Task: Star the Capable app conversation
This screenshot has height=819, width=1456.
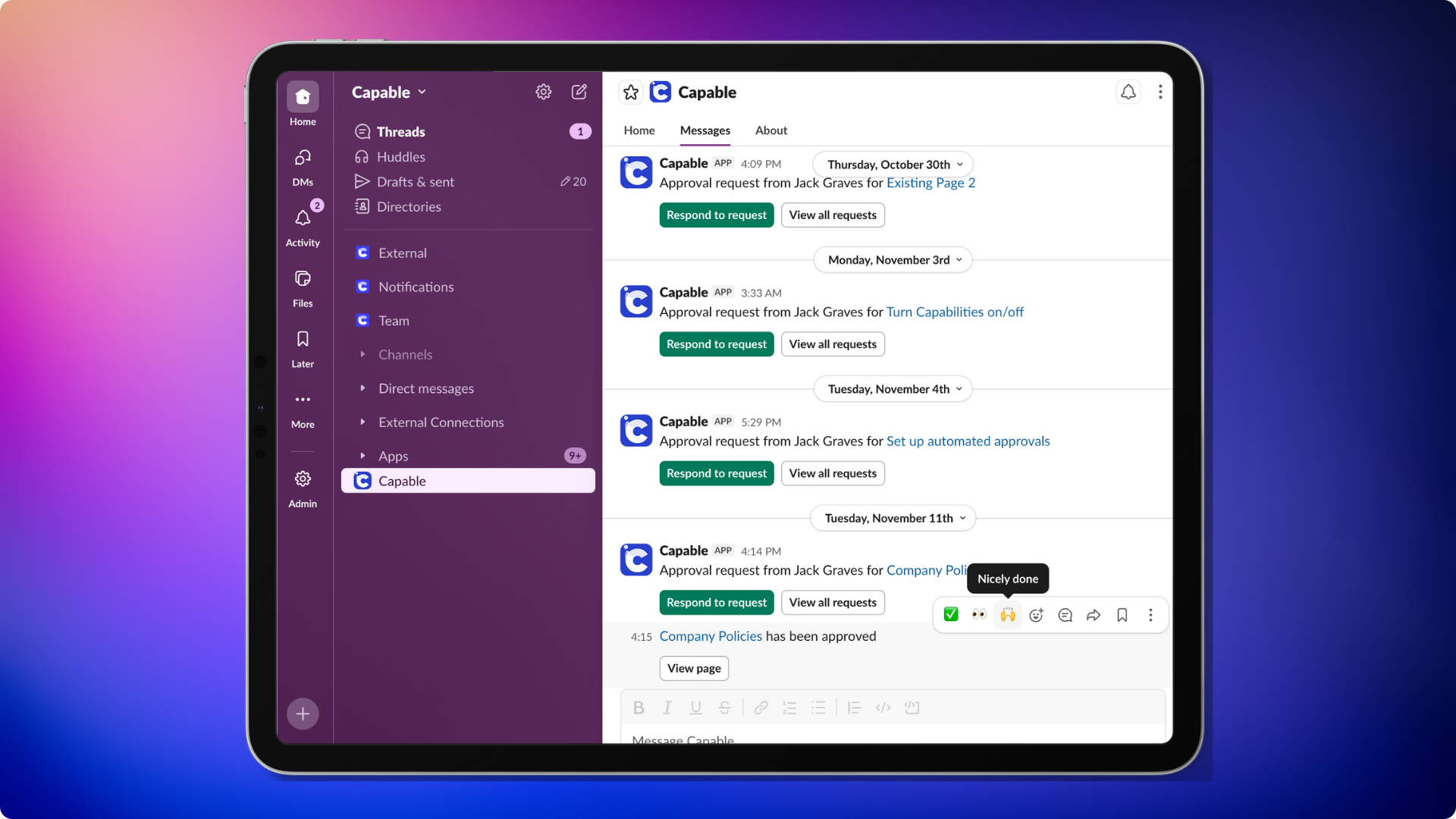Action: [630, 93]
